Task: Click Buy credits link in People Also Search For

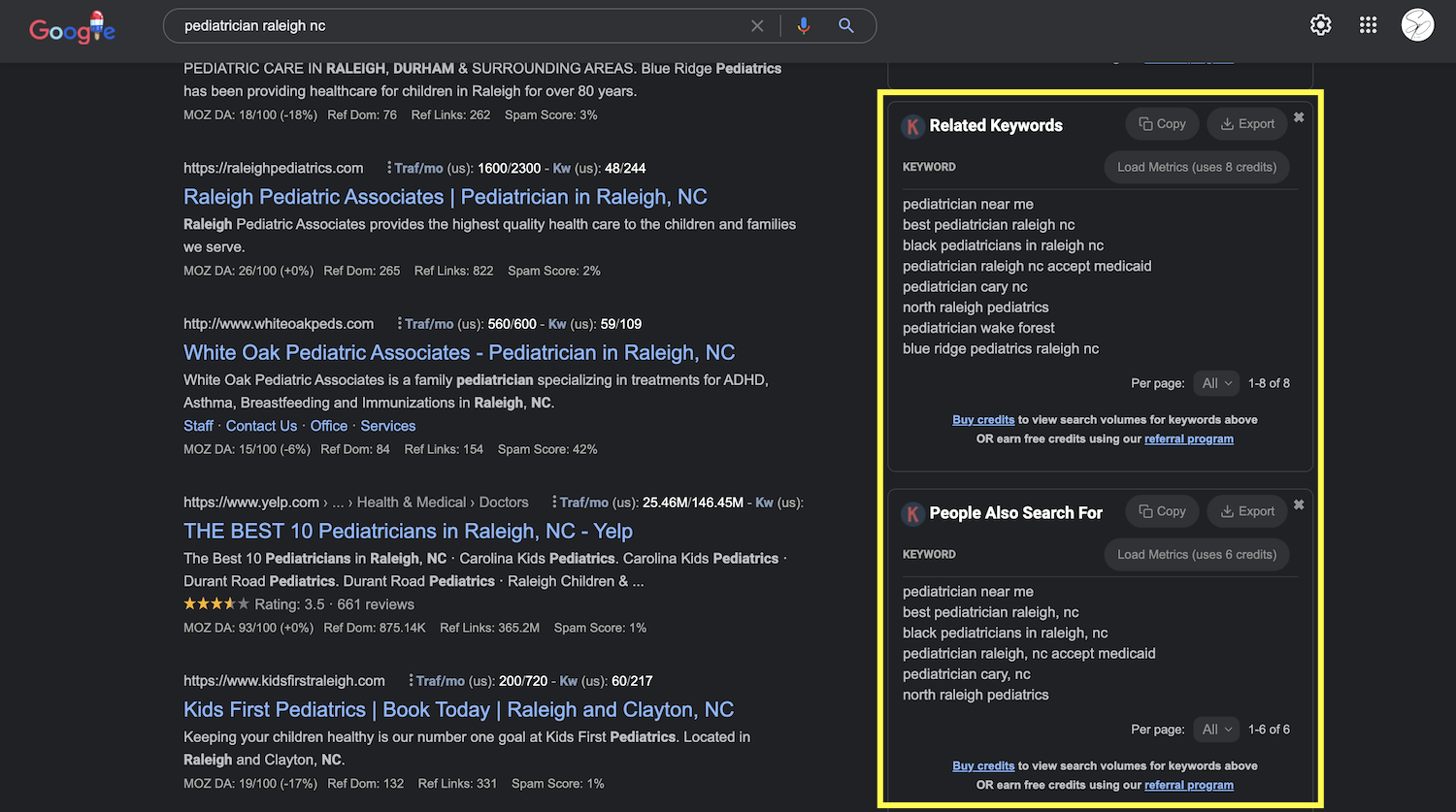Action: tap(983, 766)
